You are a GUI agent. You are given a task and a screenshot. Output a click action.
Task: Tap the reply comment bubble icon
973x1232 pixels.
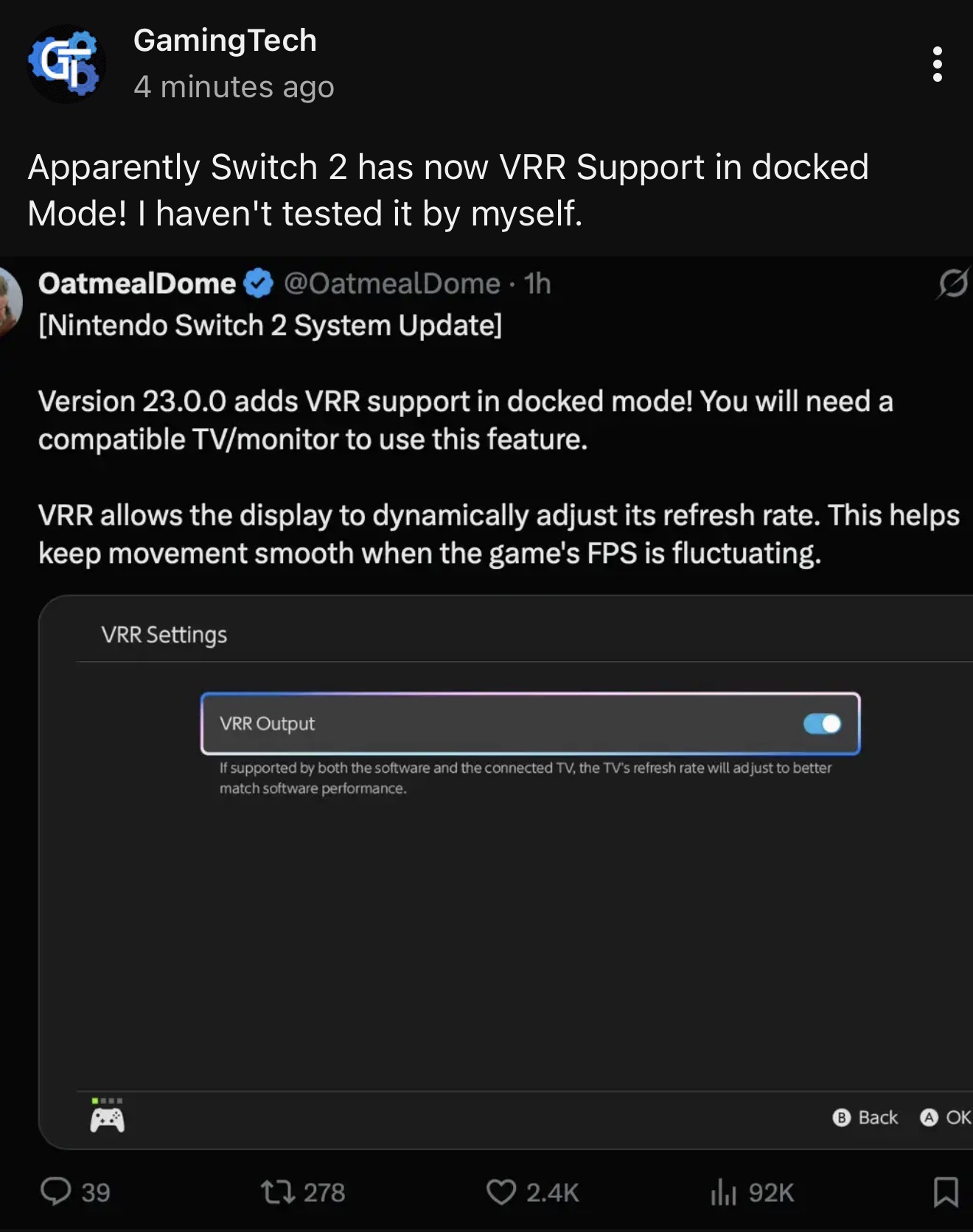tap(55, 1191)
